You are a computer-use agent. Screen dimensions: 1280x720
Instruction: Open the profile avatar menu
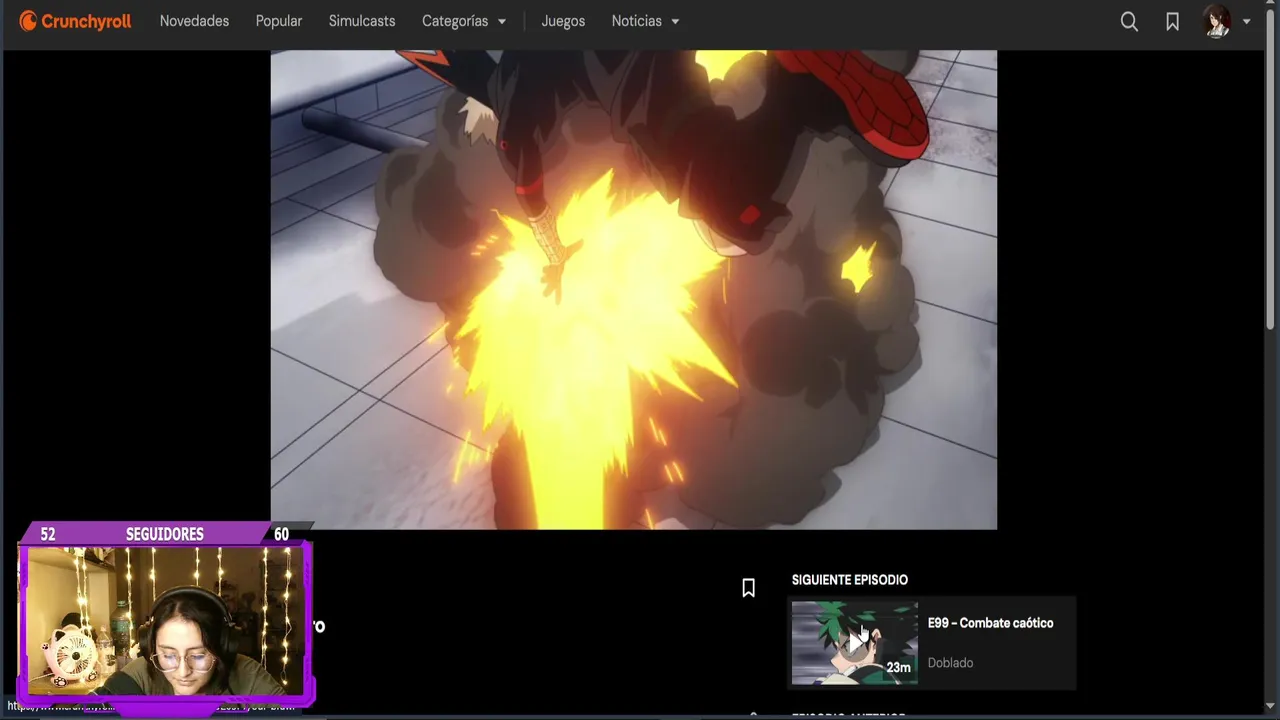coord(1226,21)
